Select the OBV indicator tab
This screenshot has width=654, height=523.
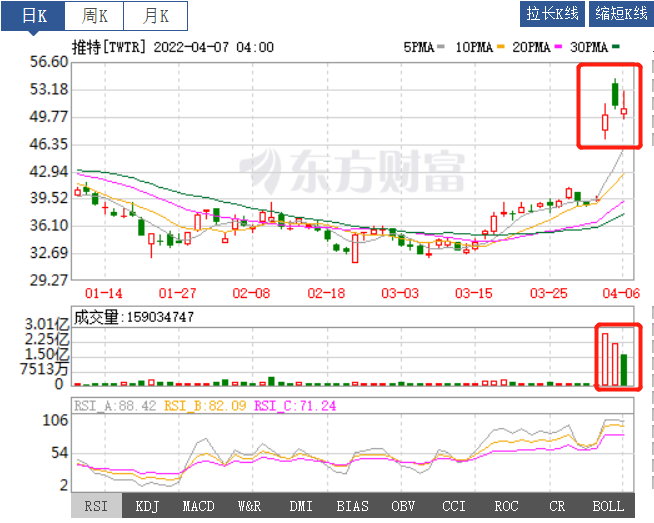403,505
